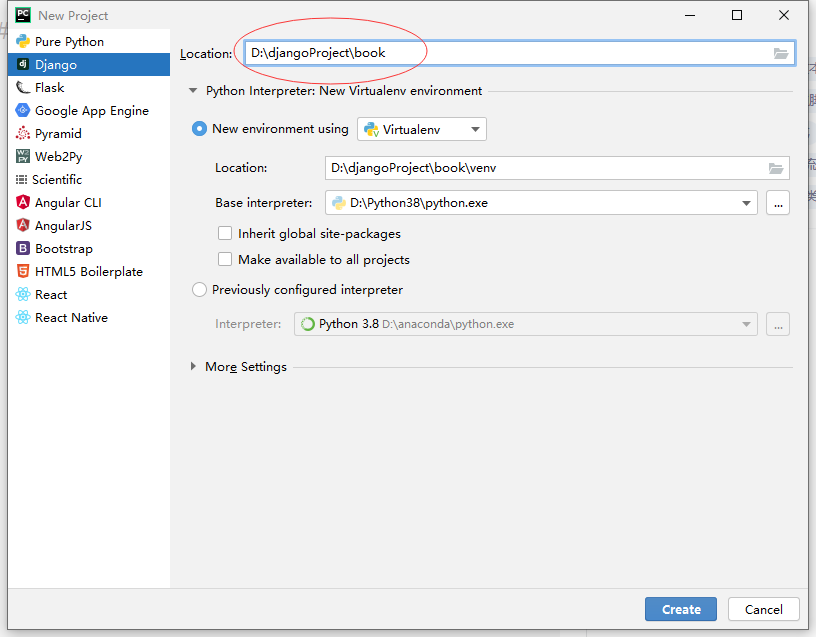Select Pure Python project type
The image size is (816, 637).
click(x=89, y=42)
